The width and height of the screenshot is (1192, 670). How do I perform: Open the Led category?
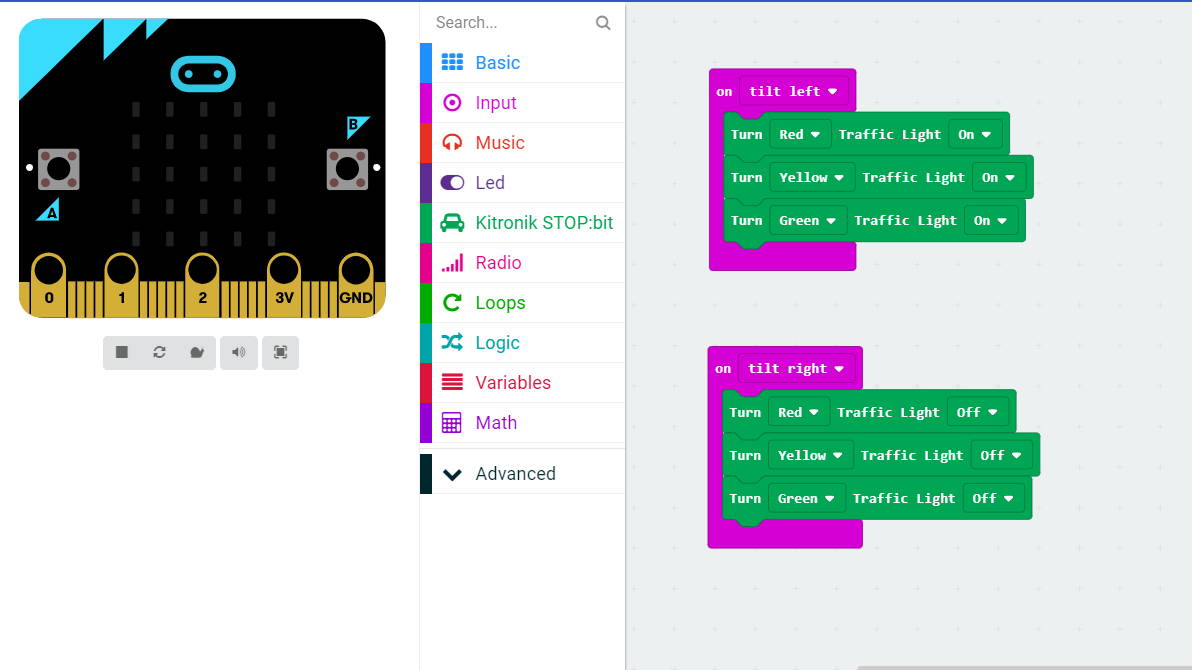coord(522,183)
